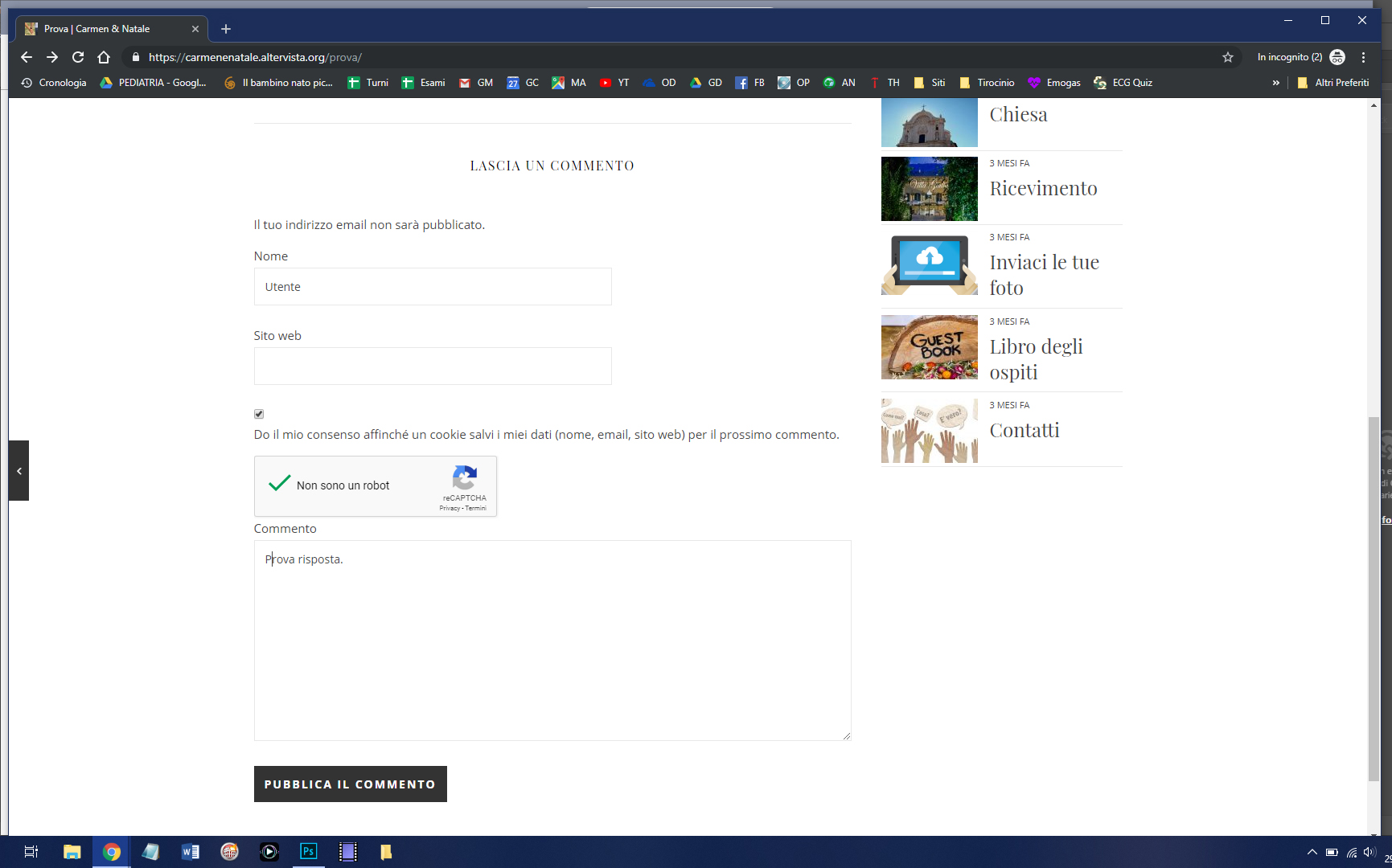This screenshot has width=1392, height=868.
Task: Open the YT YouTube bookmark
Action: (614, 83)
